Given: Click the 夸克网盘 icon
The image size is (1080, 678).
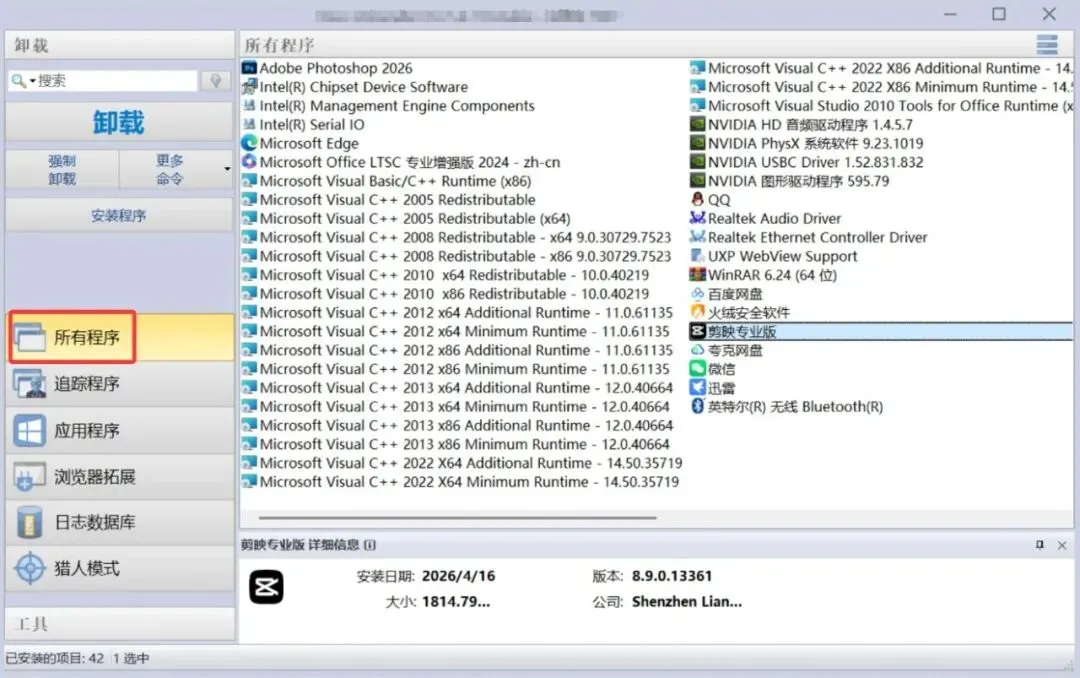Looking at the screenshot, I should (698, 350).
